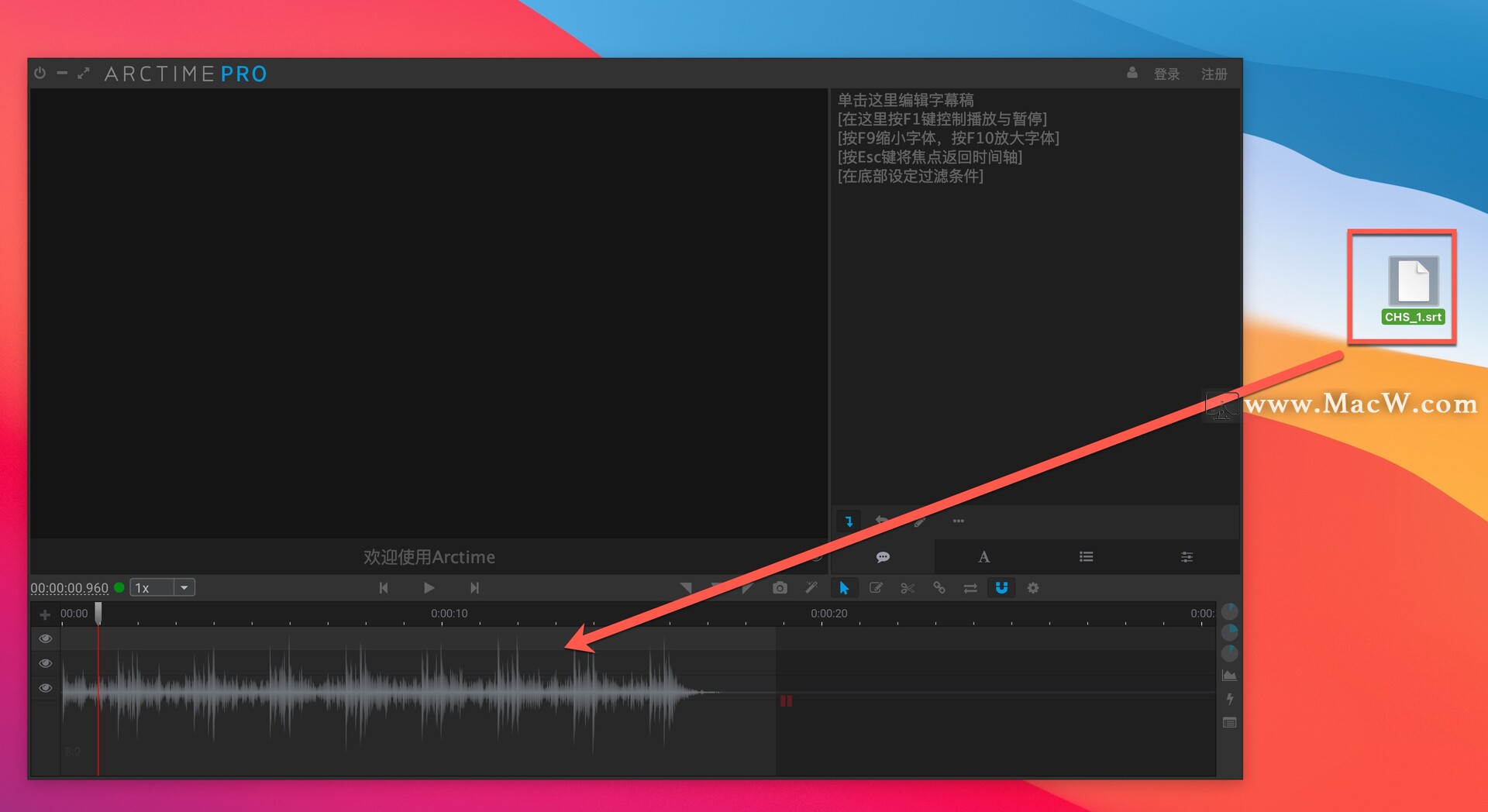1488x812 pixels.
Task: Click the power quit icon
Action: 40,73
